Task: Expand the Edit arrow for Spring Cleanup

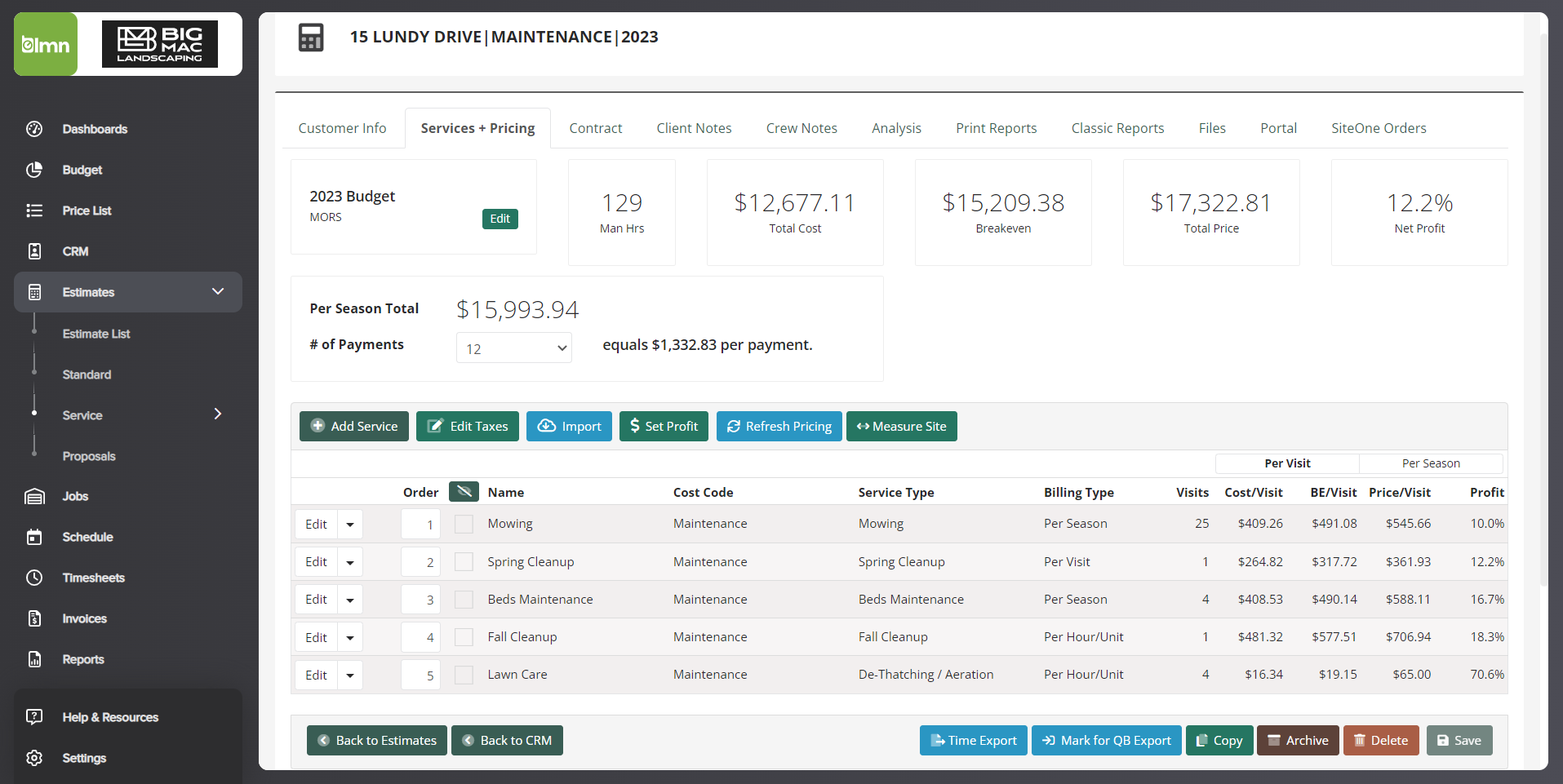Action: [x=350, y=562]
